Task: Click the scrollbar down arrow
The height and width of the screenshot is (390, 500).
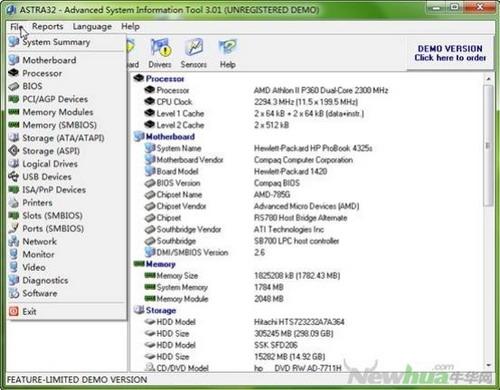Action: pyautogui.click(x=488, y=365)
